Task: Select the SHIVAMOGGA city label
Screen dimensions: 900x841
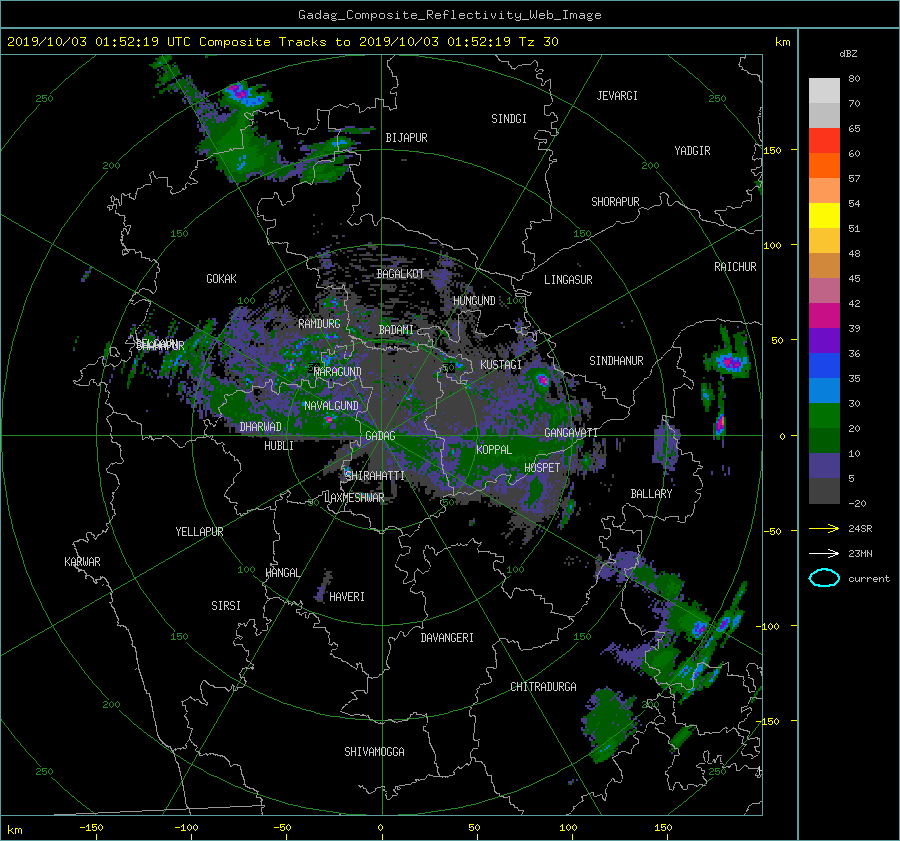Action: tap(374, 752)
